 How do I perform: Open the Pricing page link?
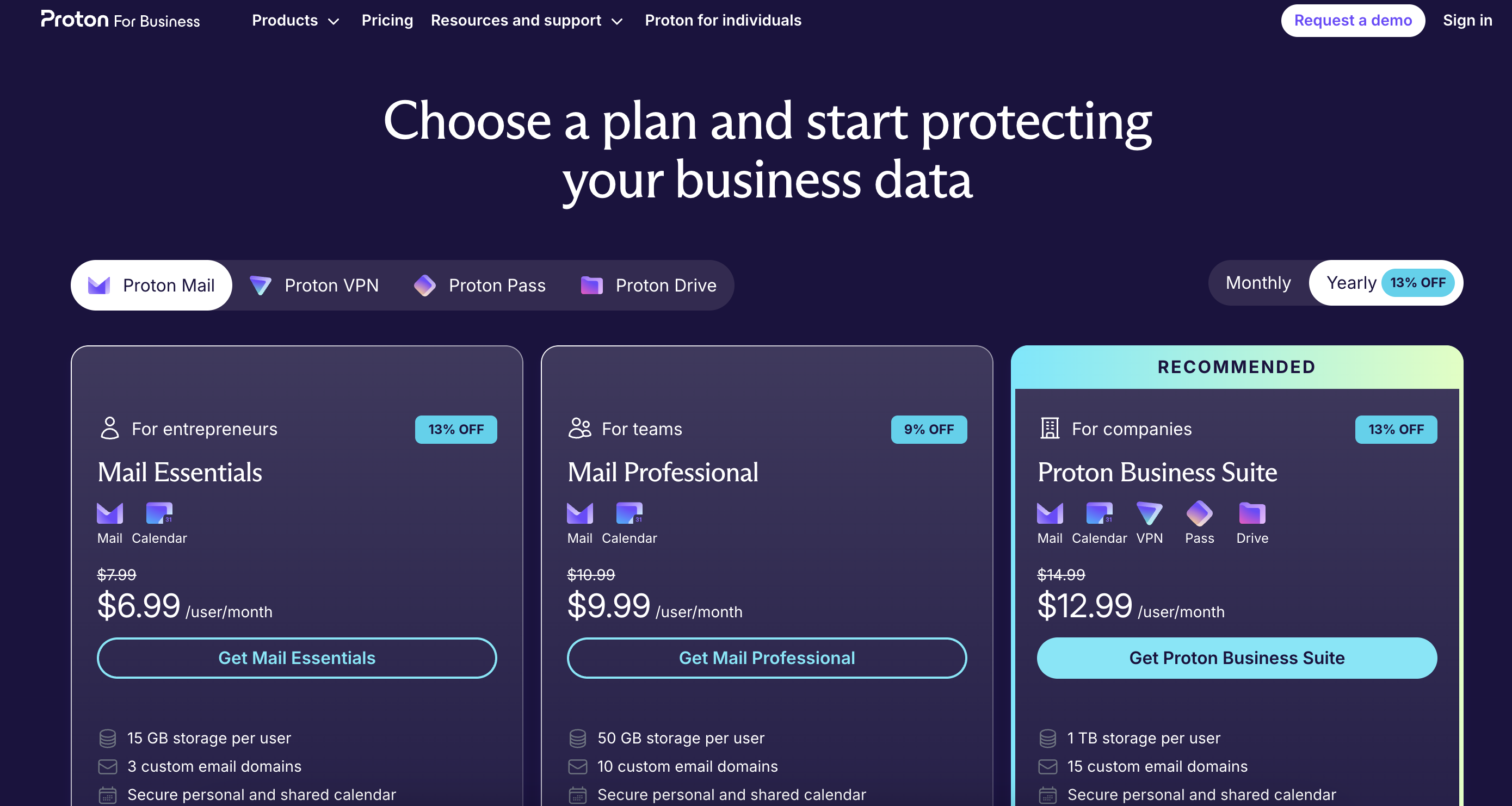[387, 21]
